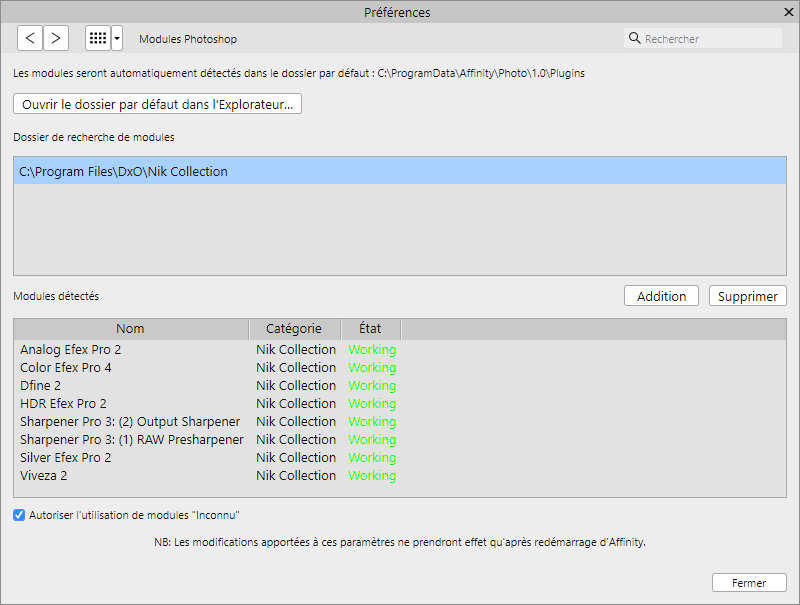Click the search magnifier icon

pos(634,38)
